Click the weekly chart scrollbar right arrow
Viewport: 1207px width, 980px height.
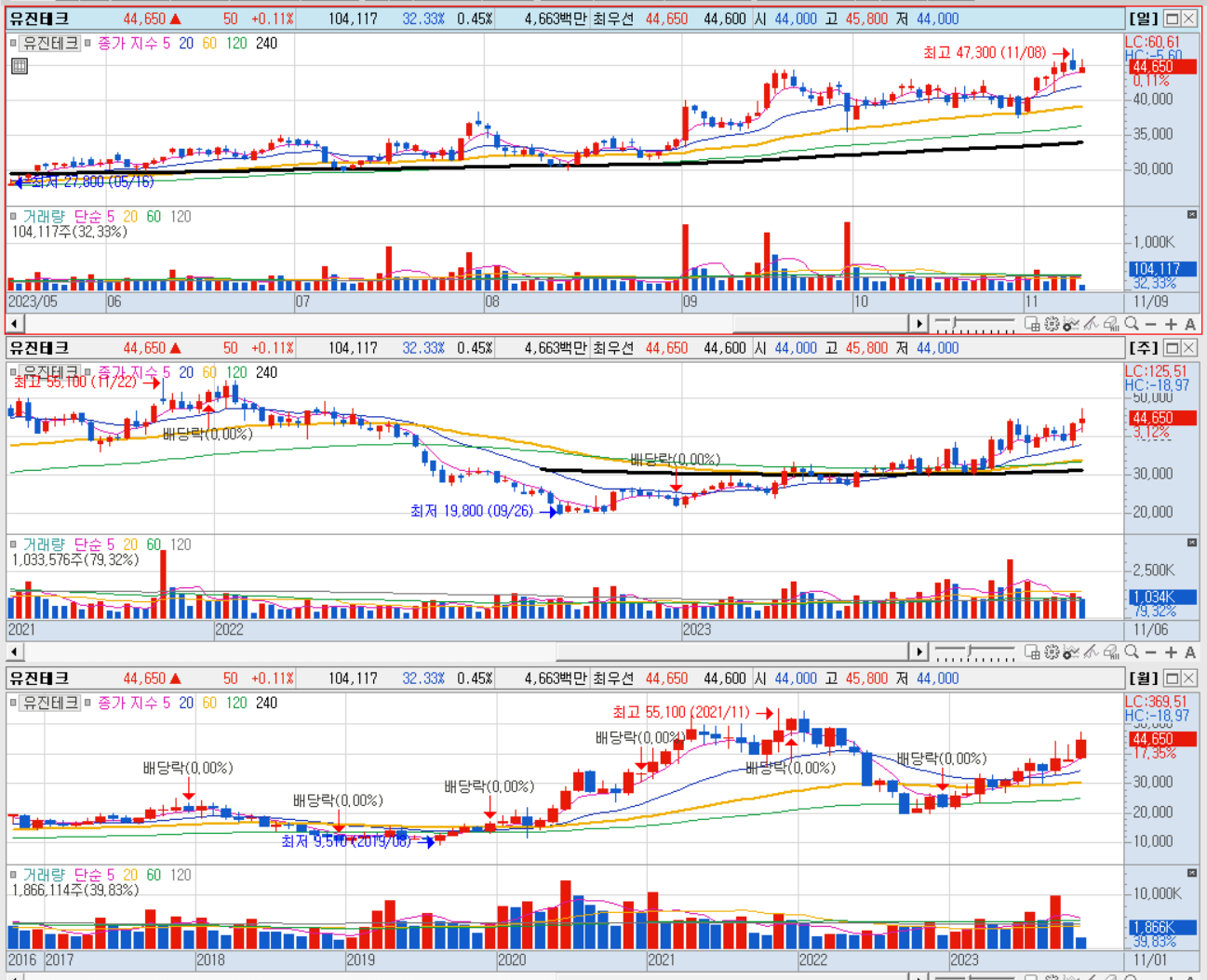point(919,651)
